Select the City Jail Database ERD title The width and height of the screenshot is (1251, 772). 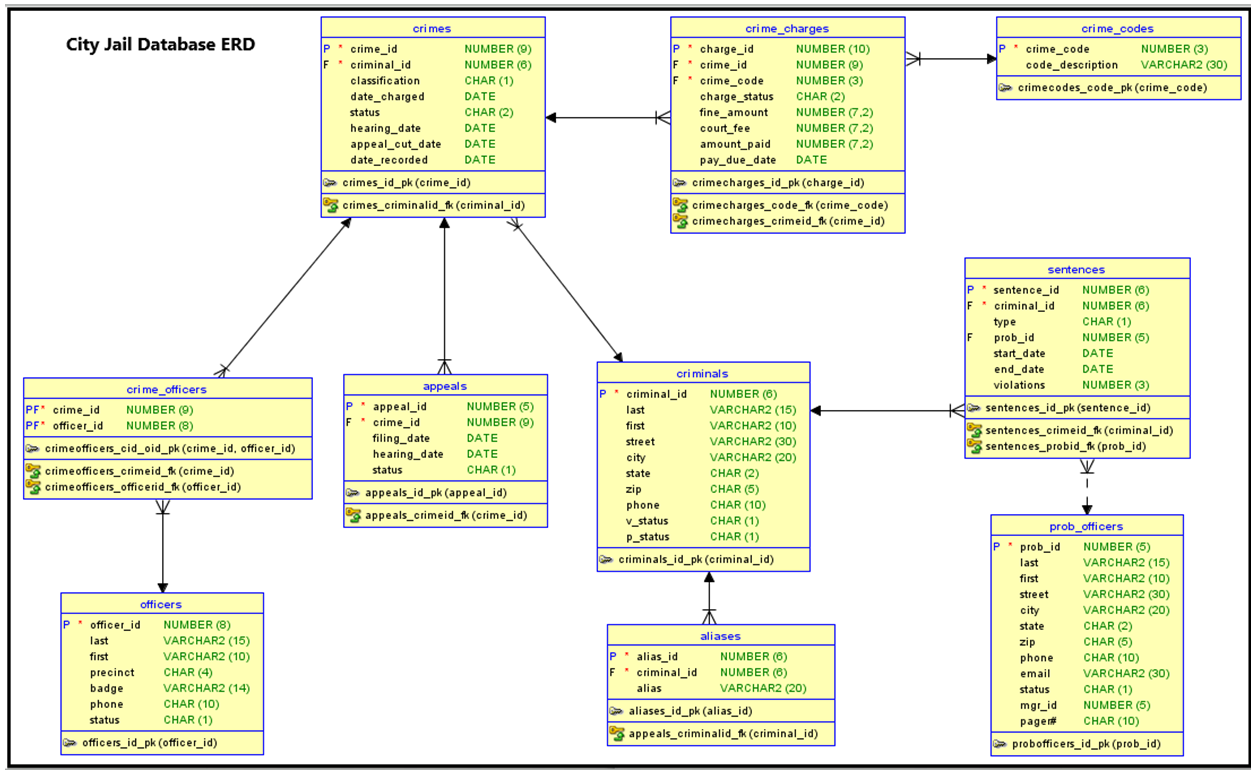coord(160,44)
